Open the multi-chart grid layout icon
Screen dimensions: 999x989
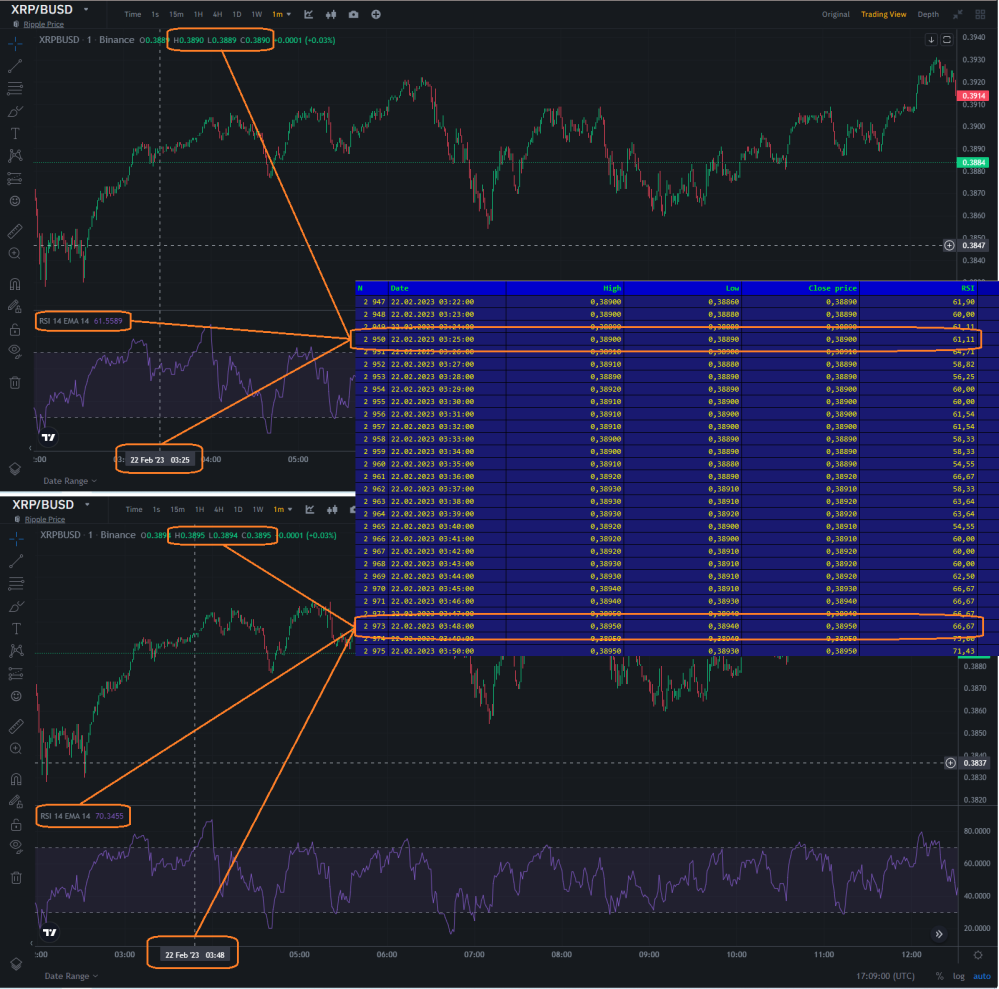click(981, 14)
